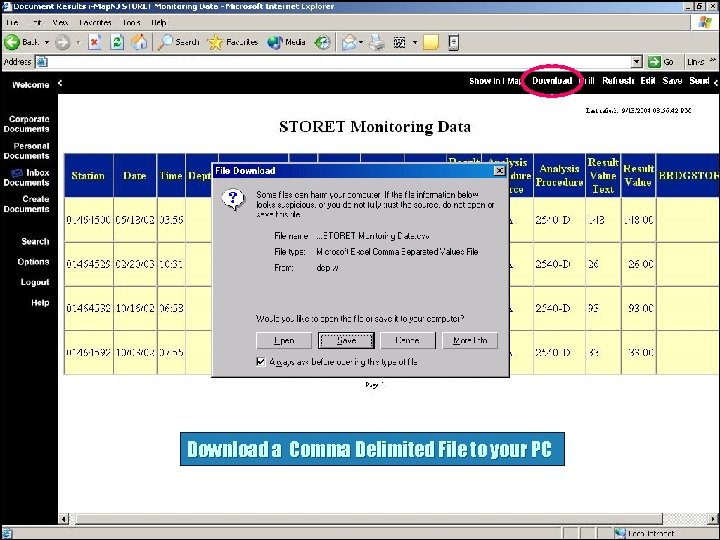Click the Forward arrow toolbar icon
This screenshot has height=540, width=720.
pos(62,42)
